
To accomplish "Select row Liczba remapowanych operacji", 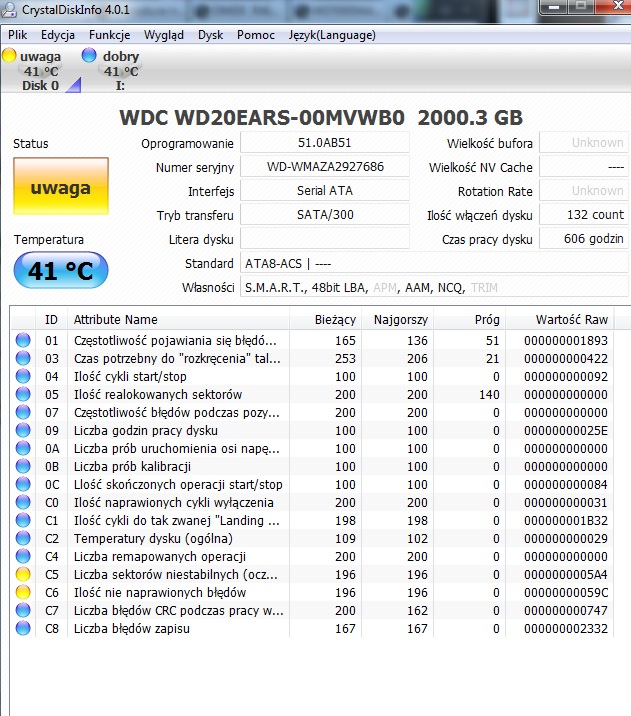I will pos(312,556).
